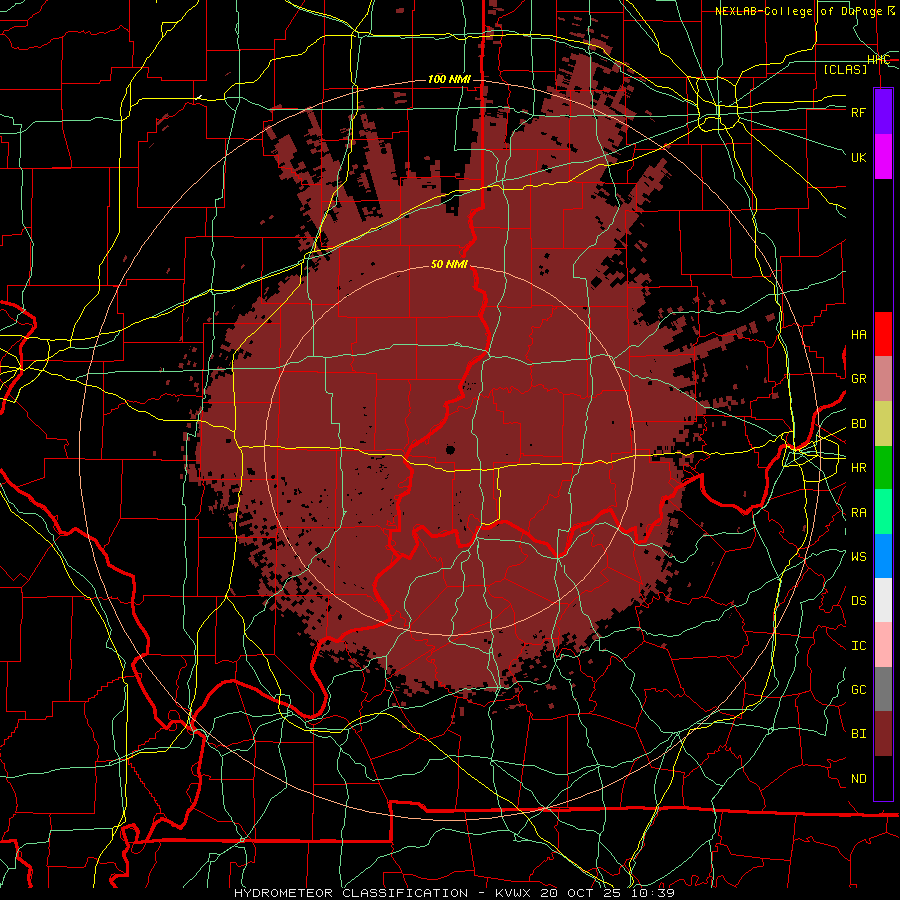This screenshot has width=900, height=900.
Task: Click the black radar site dot at map center
Action: pyautogui.click(x=451, y=449)
